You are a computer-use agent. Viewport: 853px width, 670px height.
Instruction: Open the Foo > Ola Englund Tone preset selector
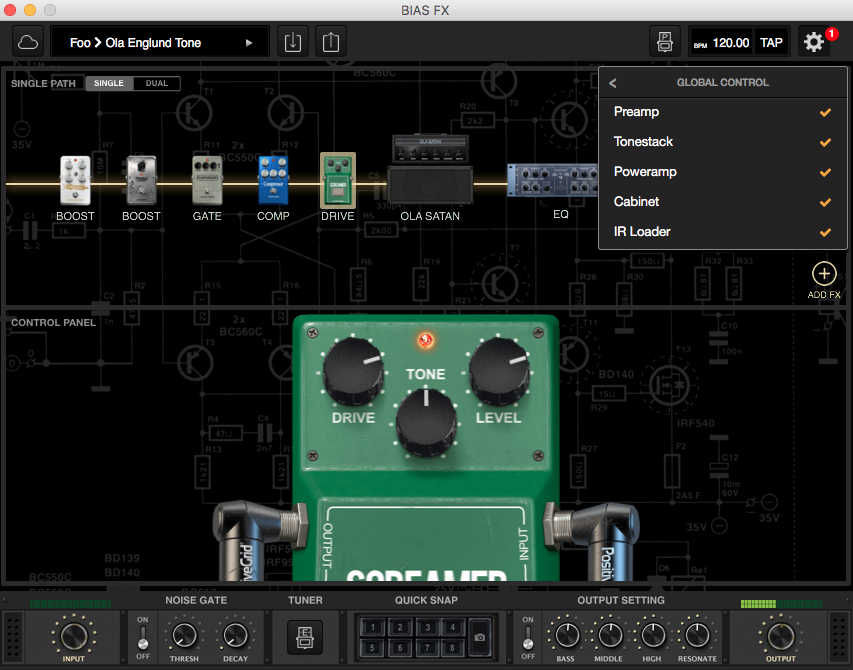point(160,42)
